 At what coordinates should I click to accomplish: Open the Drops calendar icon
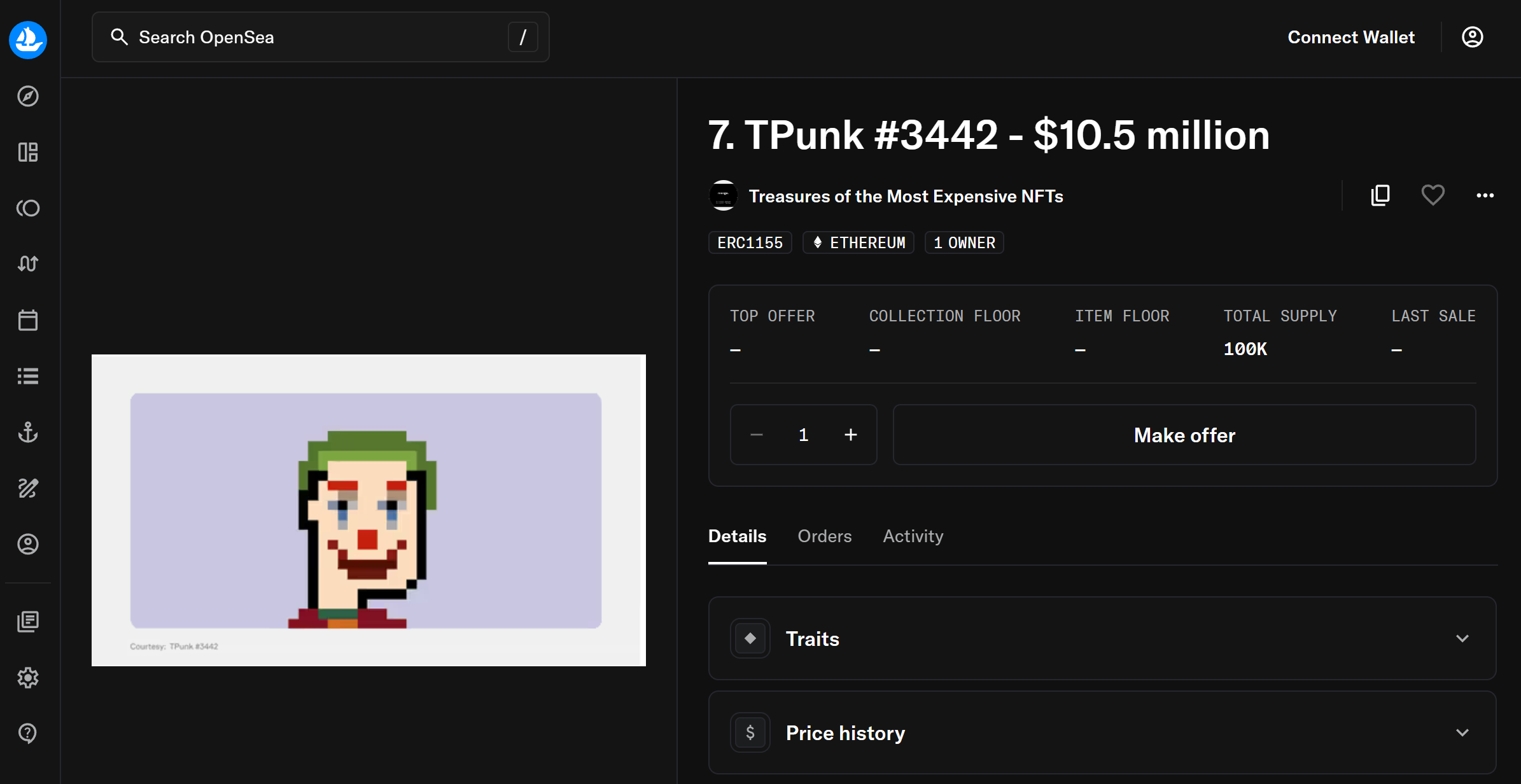point(28,320)
